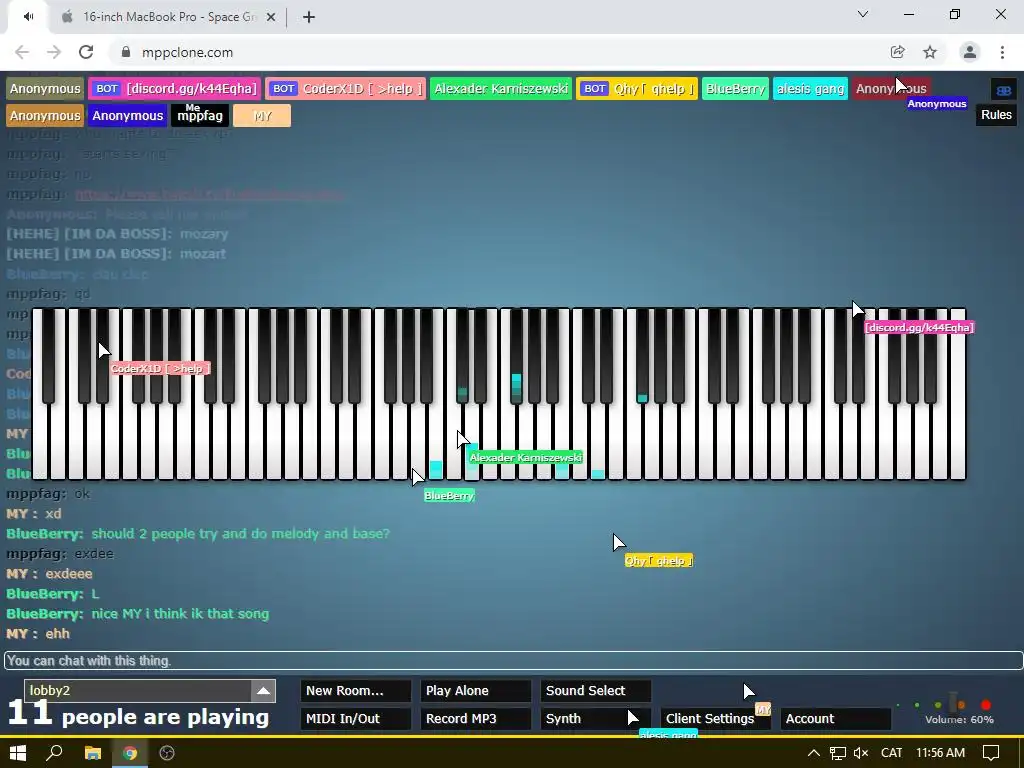Click the faded chat link from mppfag
The height and width of the screenshot is (768, 1024).
210,194
